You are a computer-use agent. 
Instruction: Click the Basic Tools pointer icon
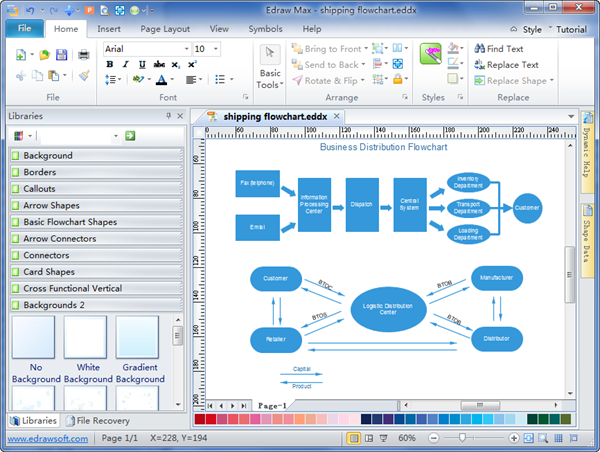(269, 54)
